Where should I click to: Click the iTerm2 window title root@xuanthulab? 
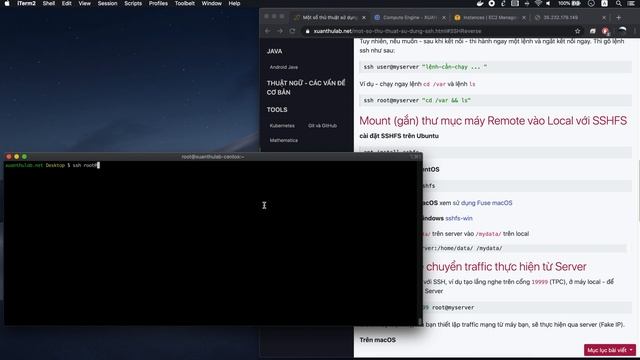[x=213, y=157]
